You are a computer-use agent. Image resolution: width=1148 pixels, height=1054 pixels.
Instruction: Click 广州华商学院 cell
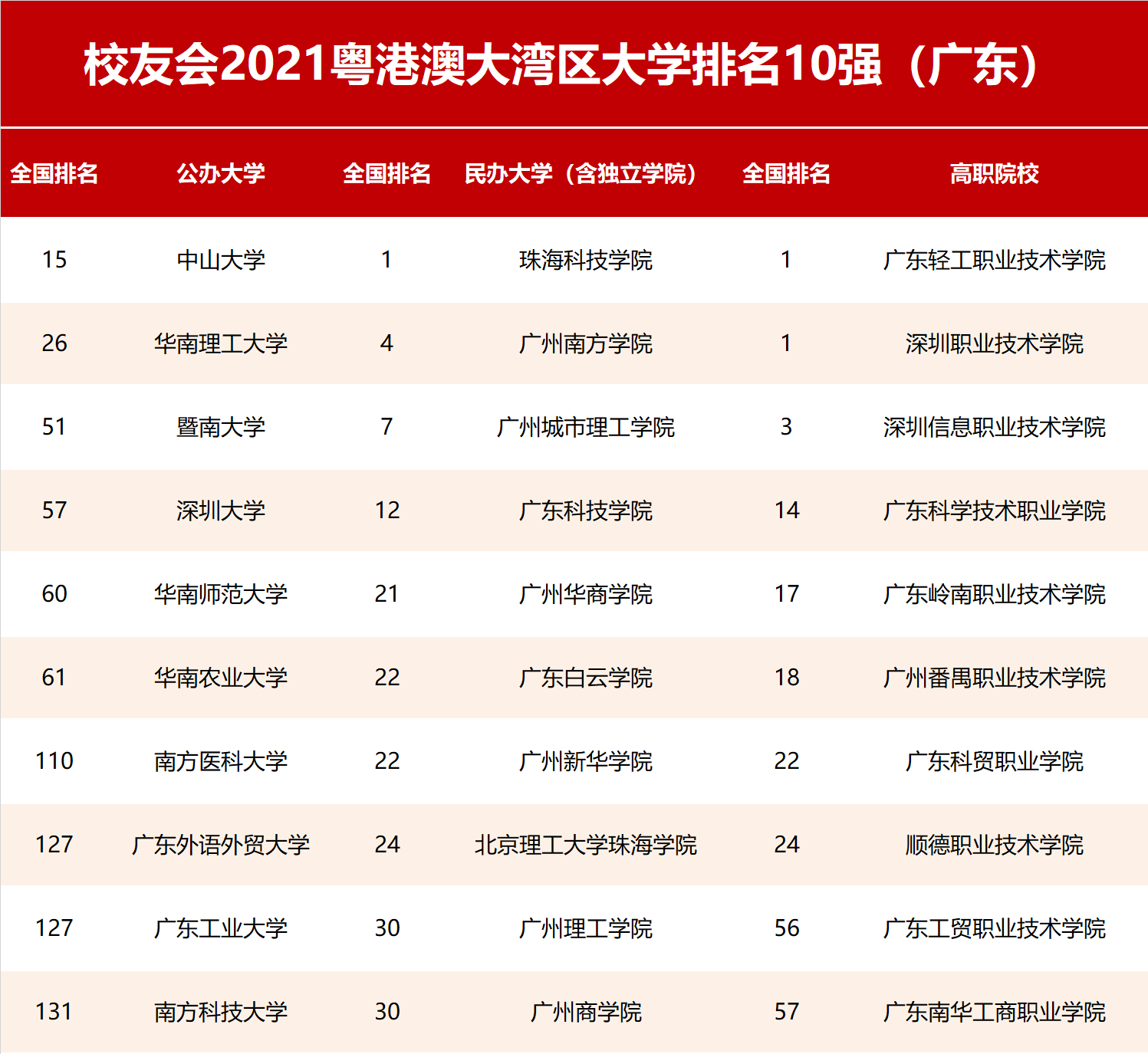pyautogui.click(x=585, y=594)
